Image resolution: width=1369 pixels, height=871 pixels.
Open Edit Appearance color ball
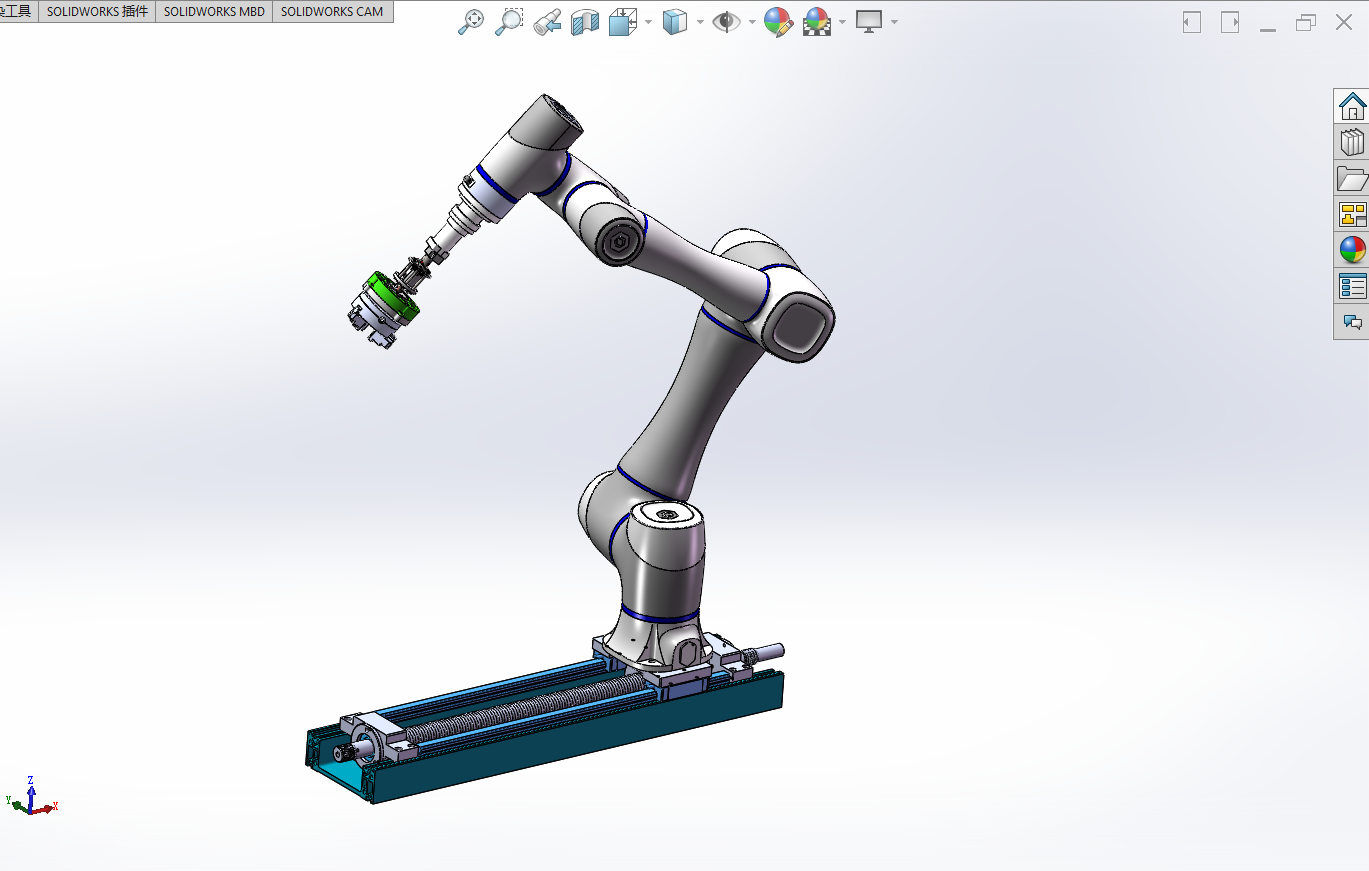pyautogui.click(x=778, y=22)
